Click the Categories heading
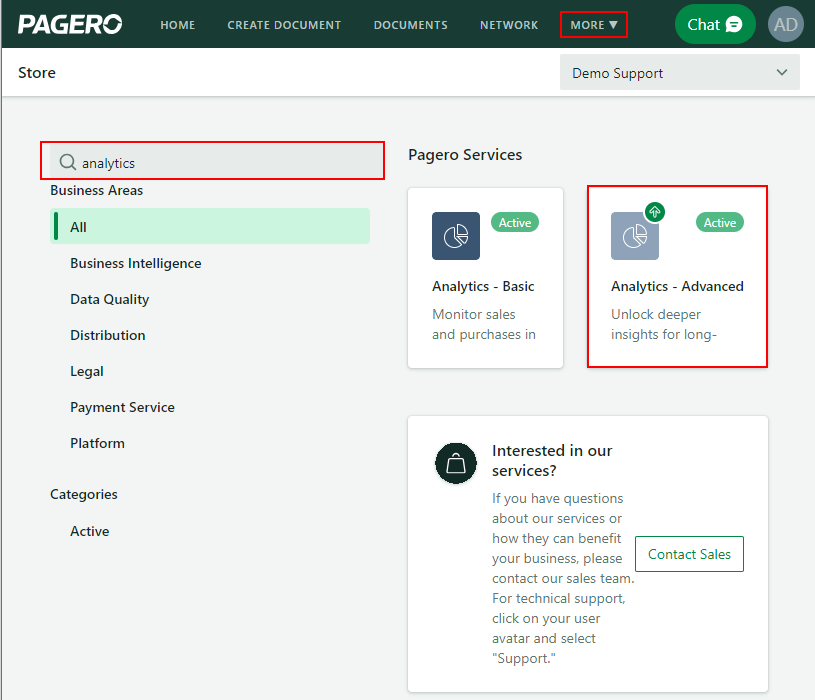 [84, 494]
